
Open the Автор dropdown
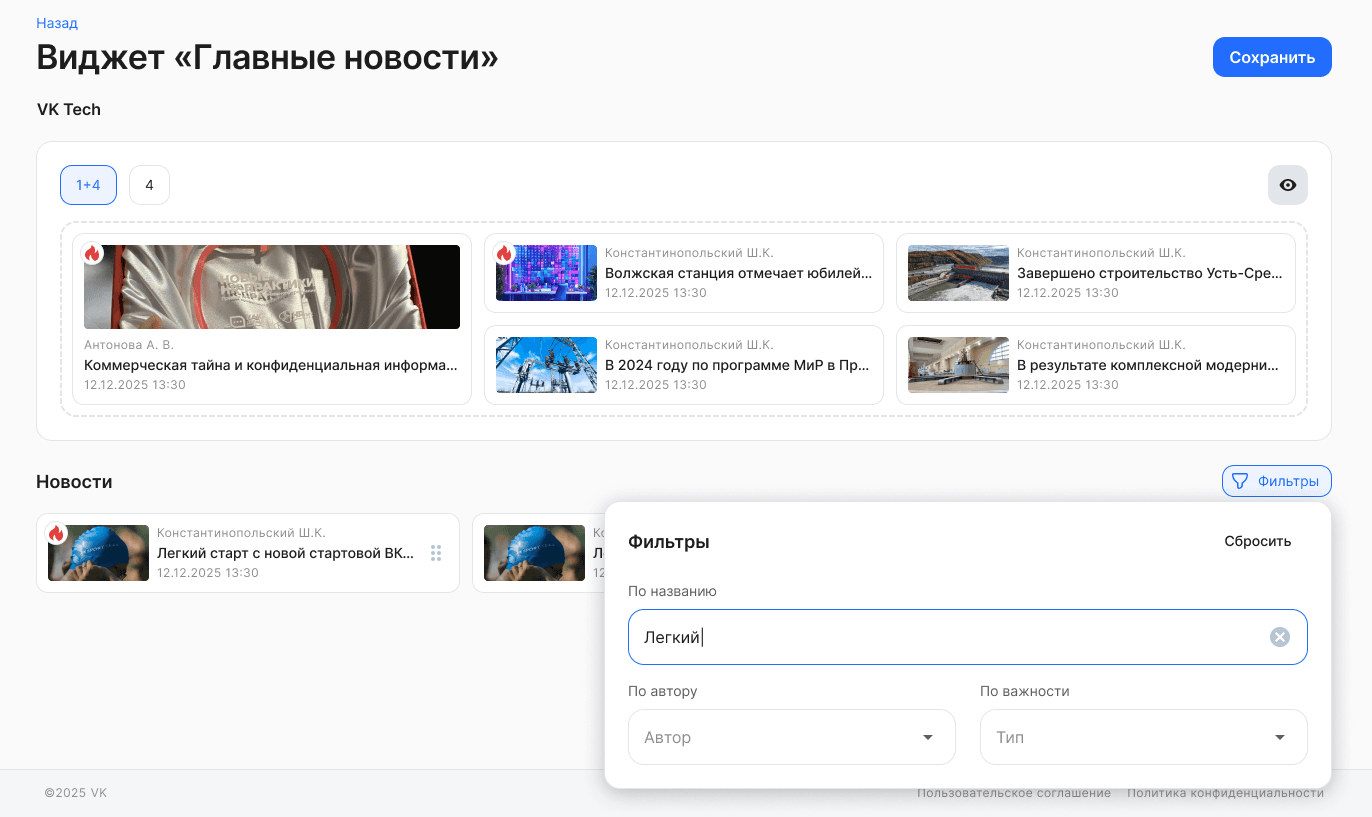[791, 737]
